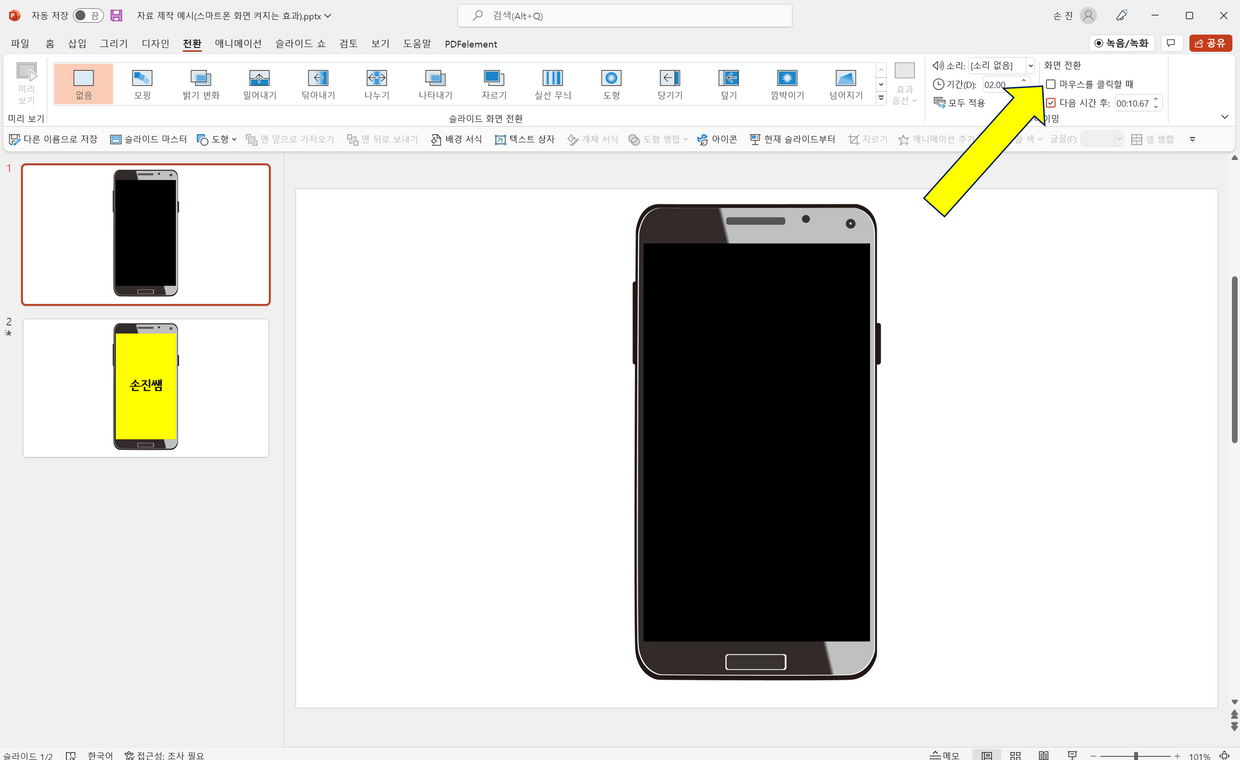Click 슬라이드 마스터 button
Viewport: 1240px width, 760px height.
(x=149, y=140)
